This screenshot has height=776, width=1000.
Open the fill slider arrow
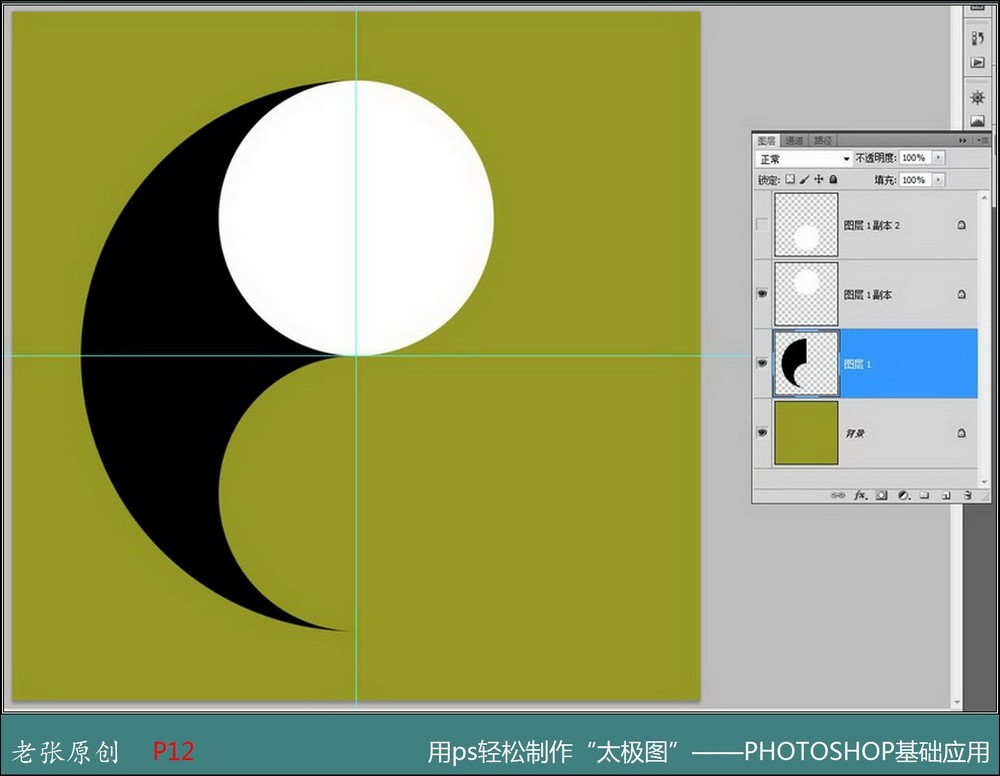[x=938, y=180]
